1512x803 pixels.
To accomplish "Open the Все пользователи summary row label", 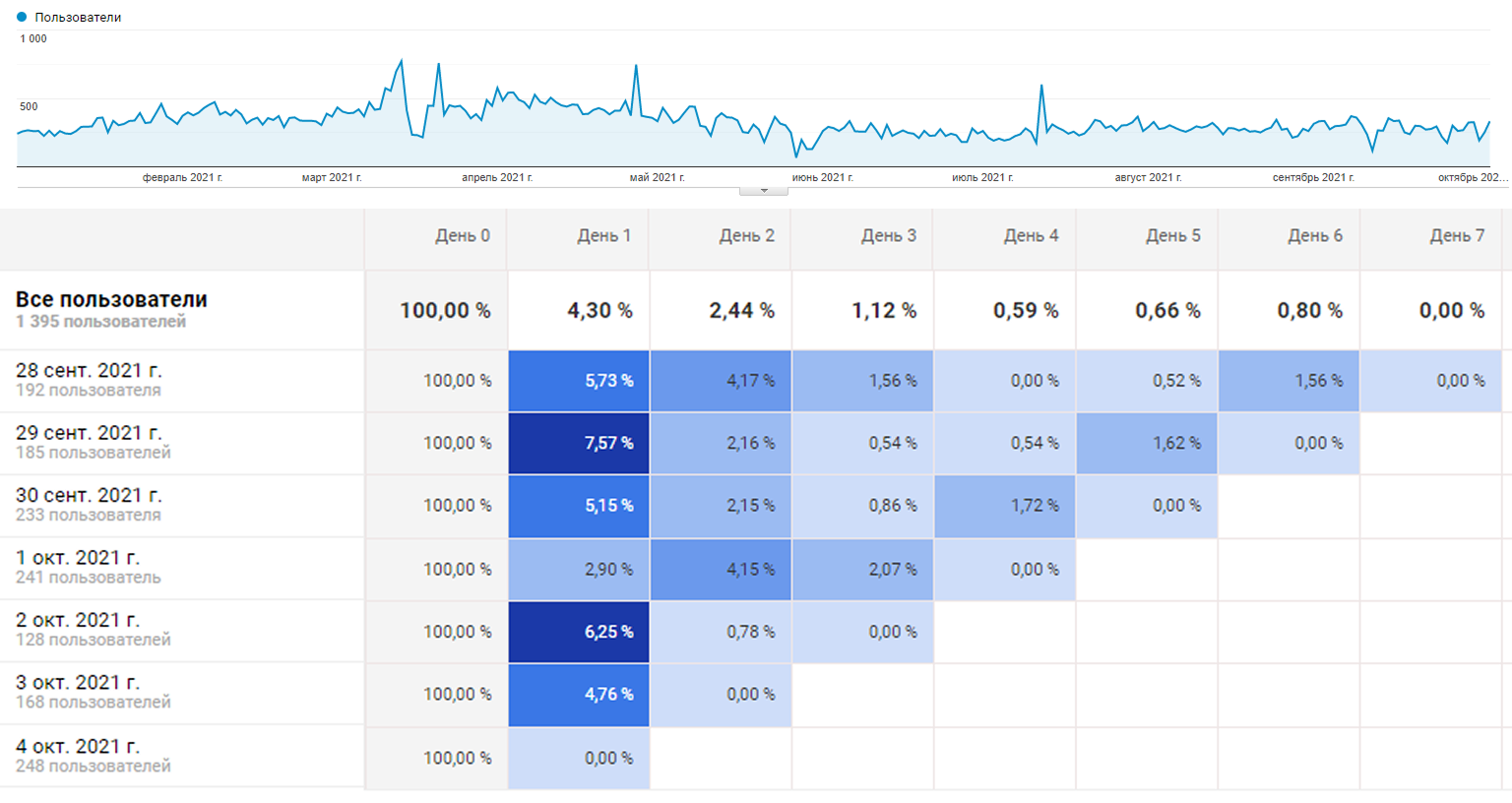I will [x=111, y=300].
